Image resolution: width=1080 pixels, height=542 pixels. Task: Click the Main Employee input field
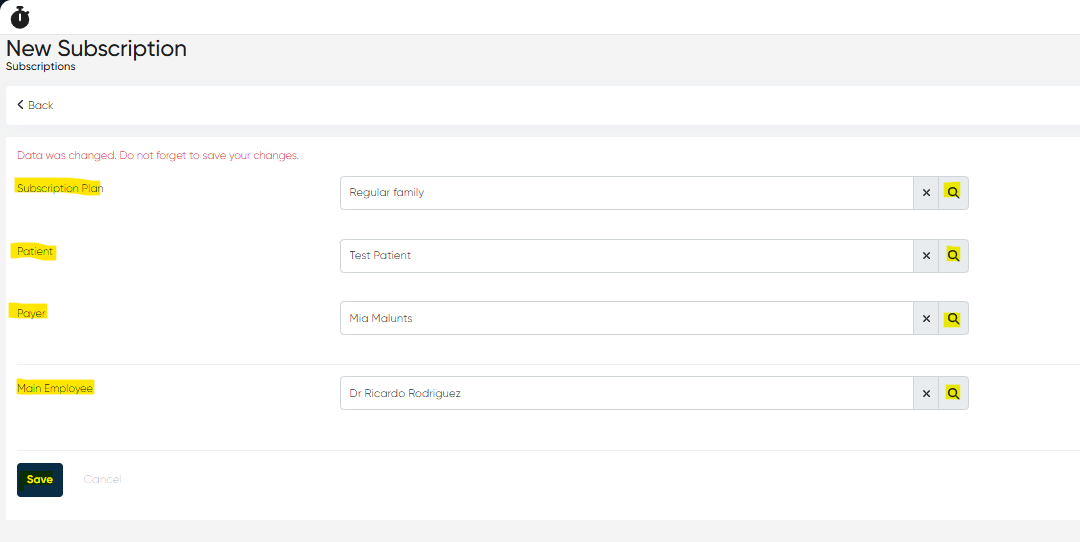(x=626, y=394)
